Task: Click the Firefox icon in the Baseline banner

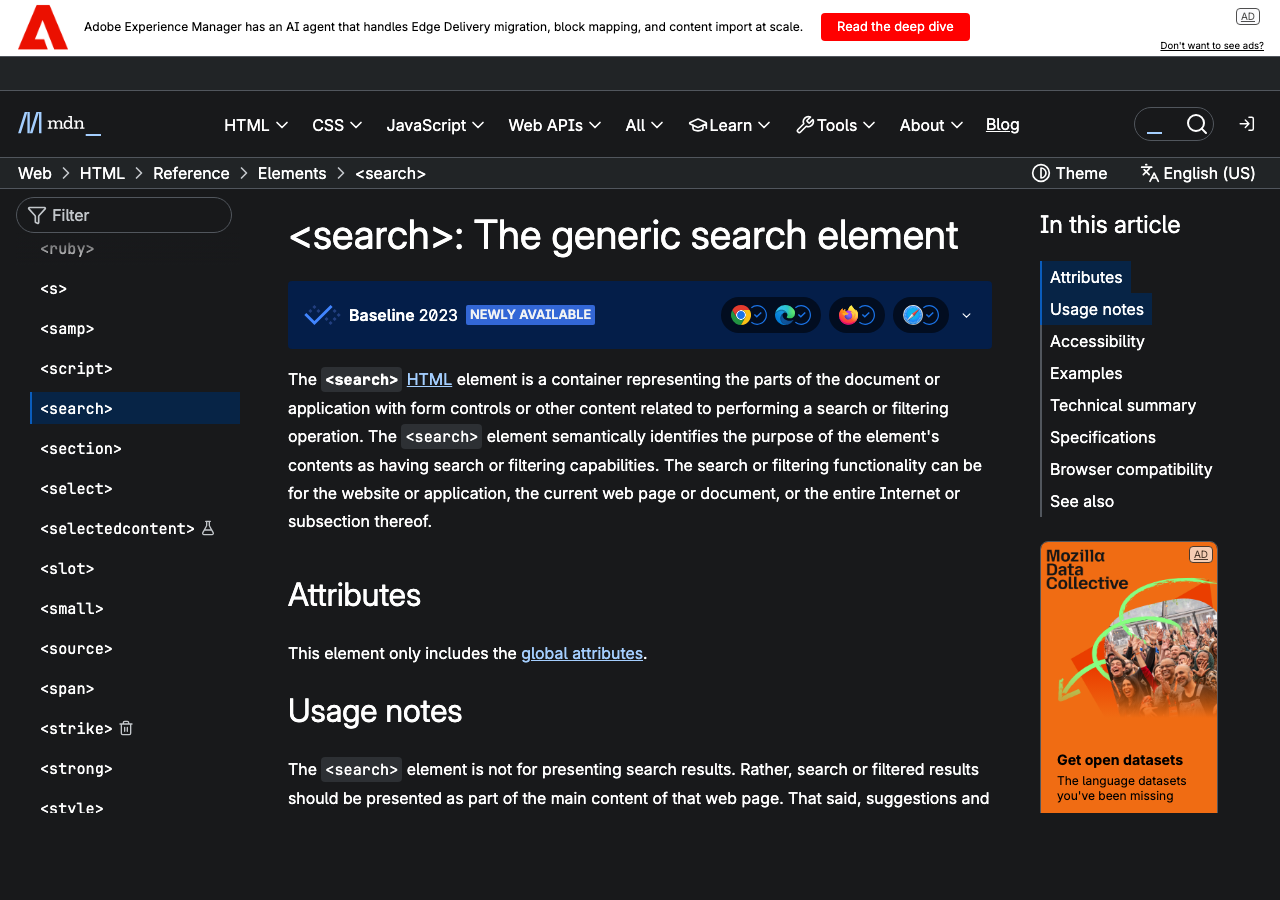Action: [846, 315]
